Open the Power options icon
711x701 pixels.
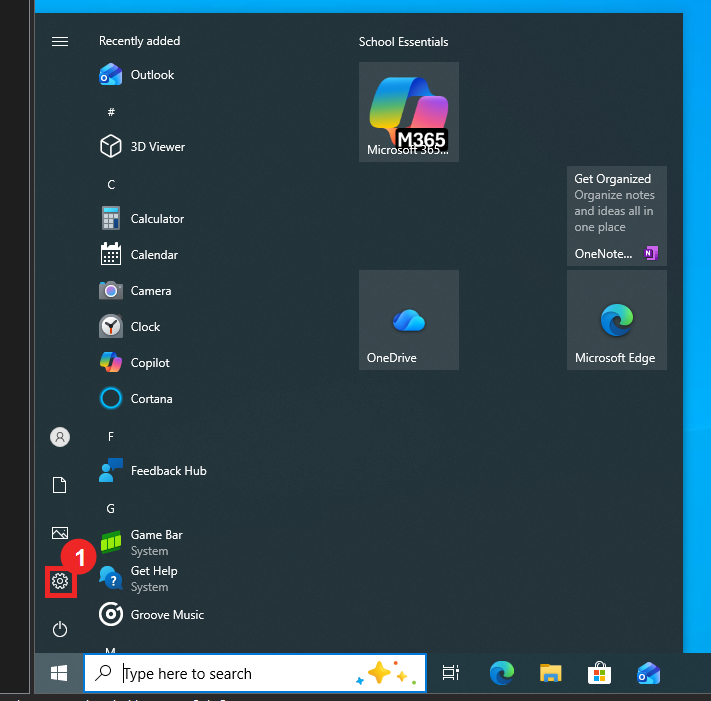tap(60, 629)
